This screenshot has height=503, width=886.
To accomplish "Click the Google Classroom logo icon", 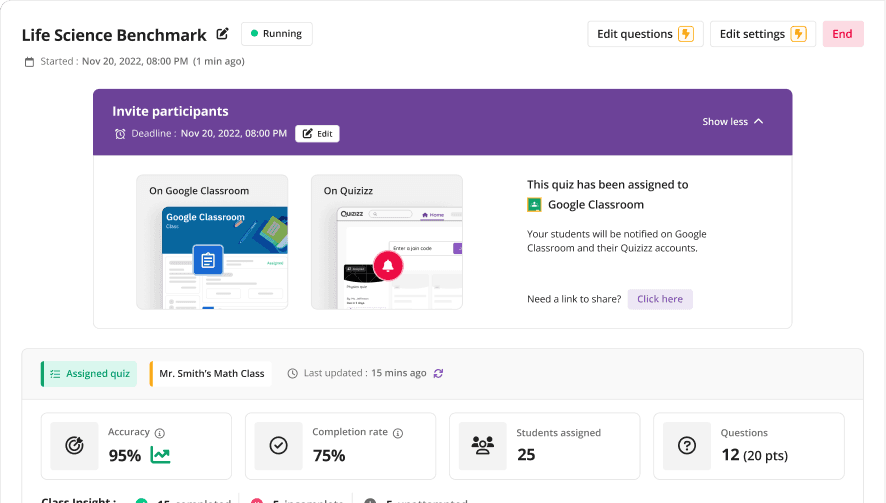I will tap(534, 205).
